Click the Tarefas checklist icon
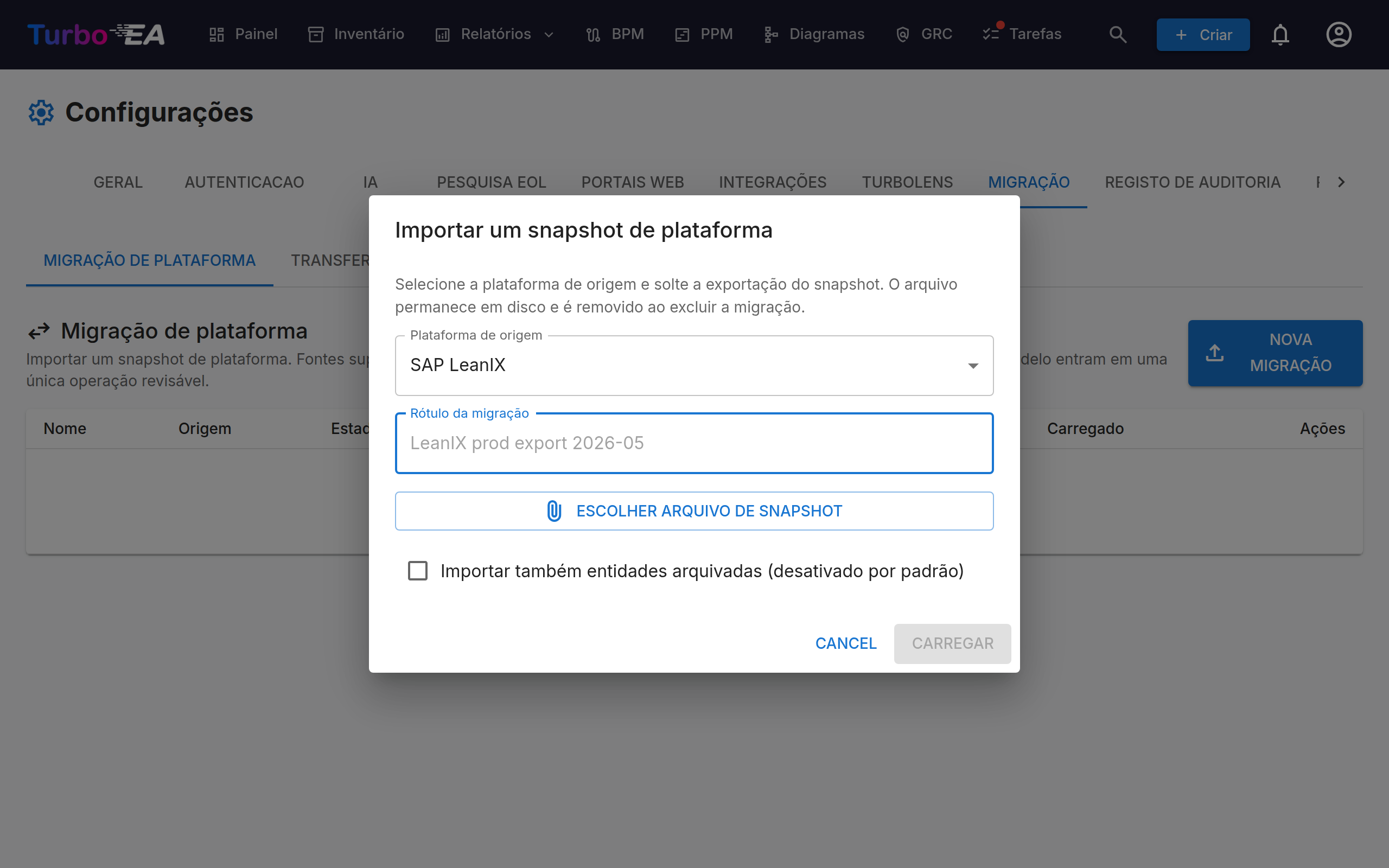Screen dimensions: 1389x868 [991, 34]
